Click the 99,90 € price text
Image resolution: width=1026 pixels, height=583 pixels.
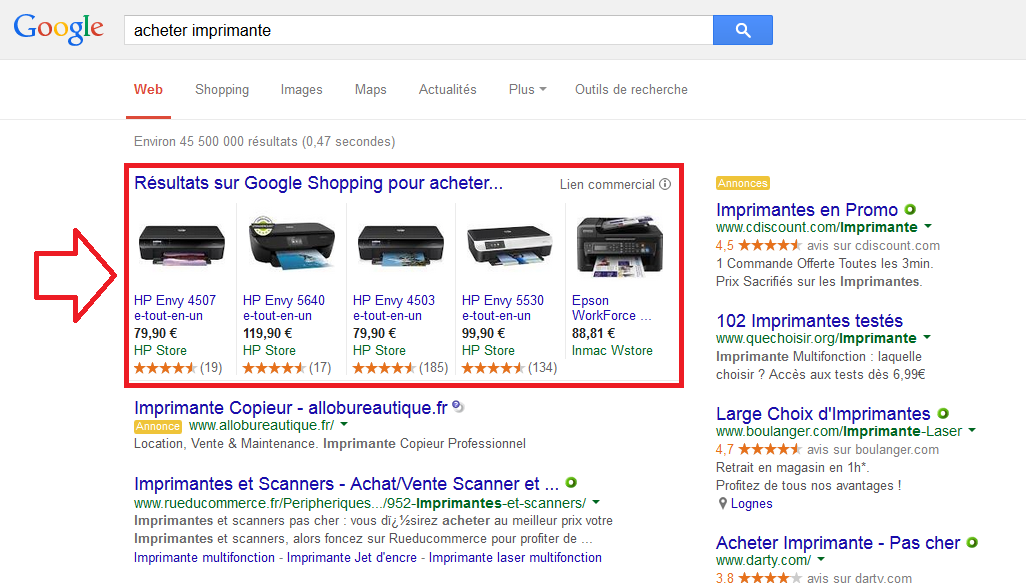click(484, 333)
